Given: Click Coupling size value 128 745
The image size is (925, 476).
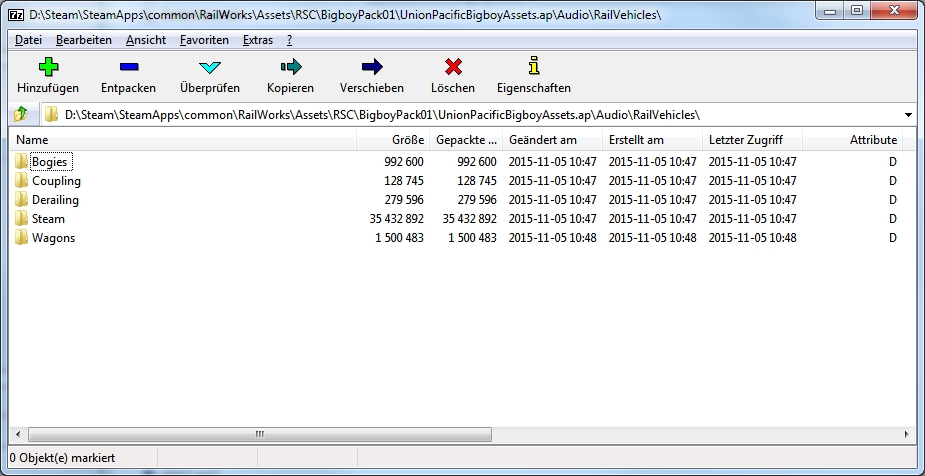Looking at the screenshot, I should click(404, 180).
